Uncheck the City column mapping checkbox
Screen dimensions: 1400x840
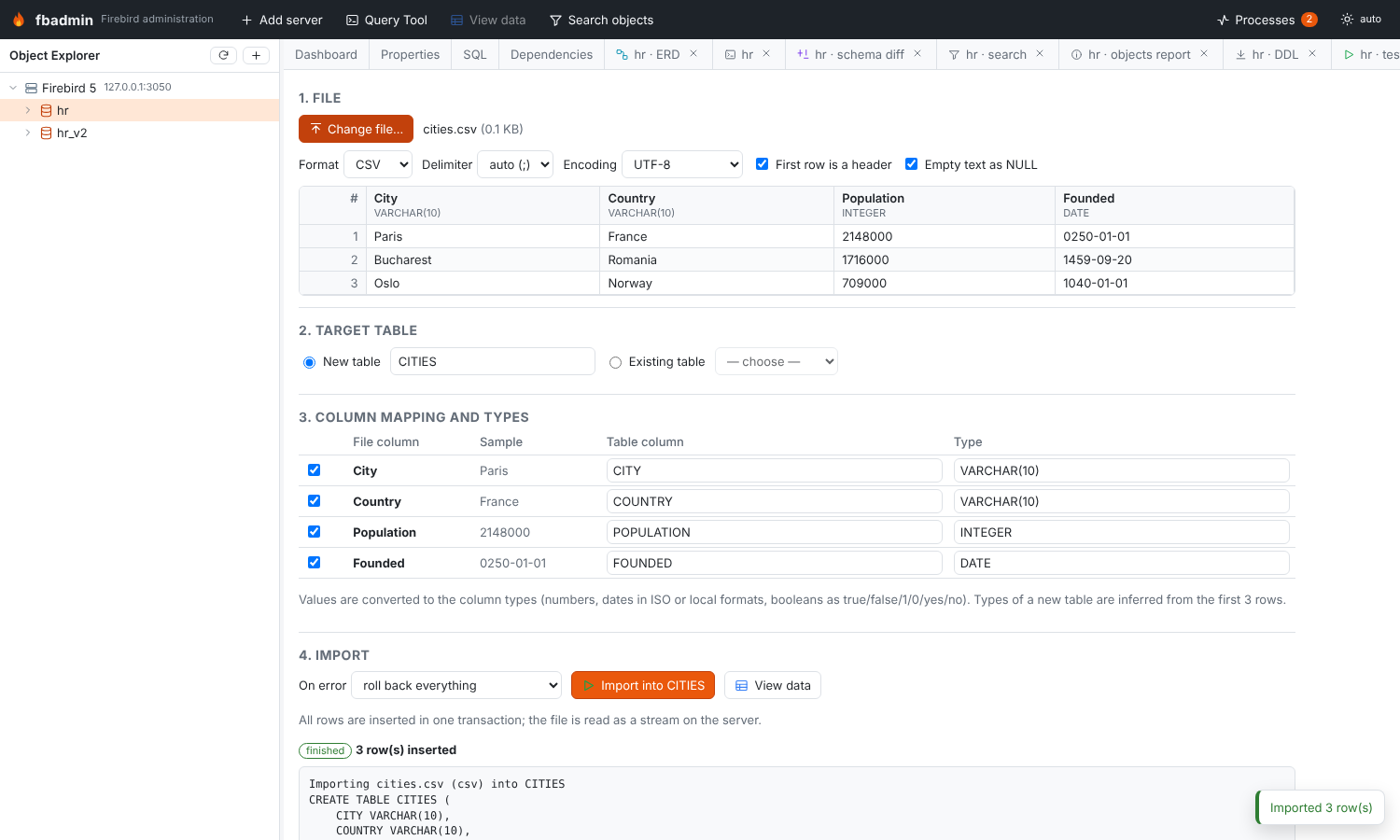coord(315,470)
